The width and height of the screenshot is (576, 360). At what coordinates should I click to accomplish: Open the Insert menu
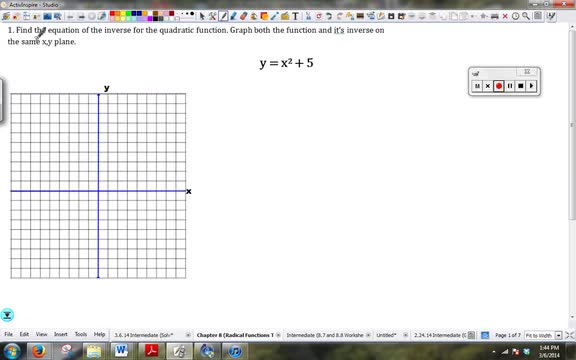(x=61, y=334)
